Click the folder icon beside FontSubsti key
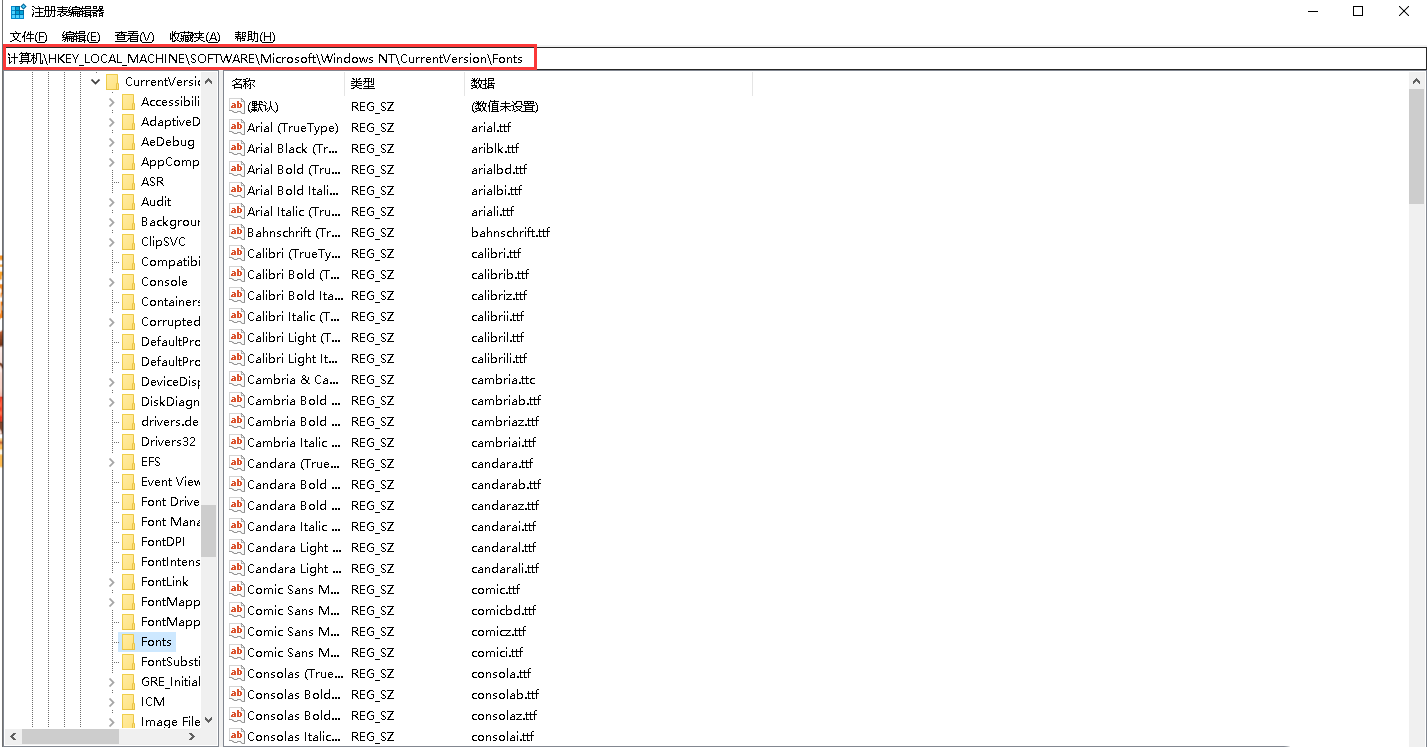 tap(128, 662)
